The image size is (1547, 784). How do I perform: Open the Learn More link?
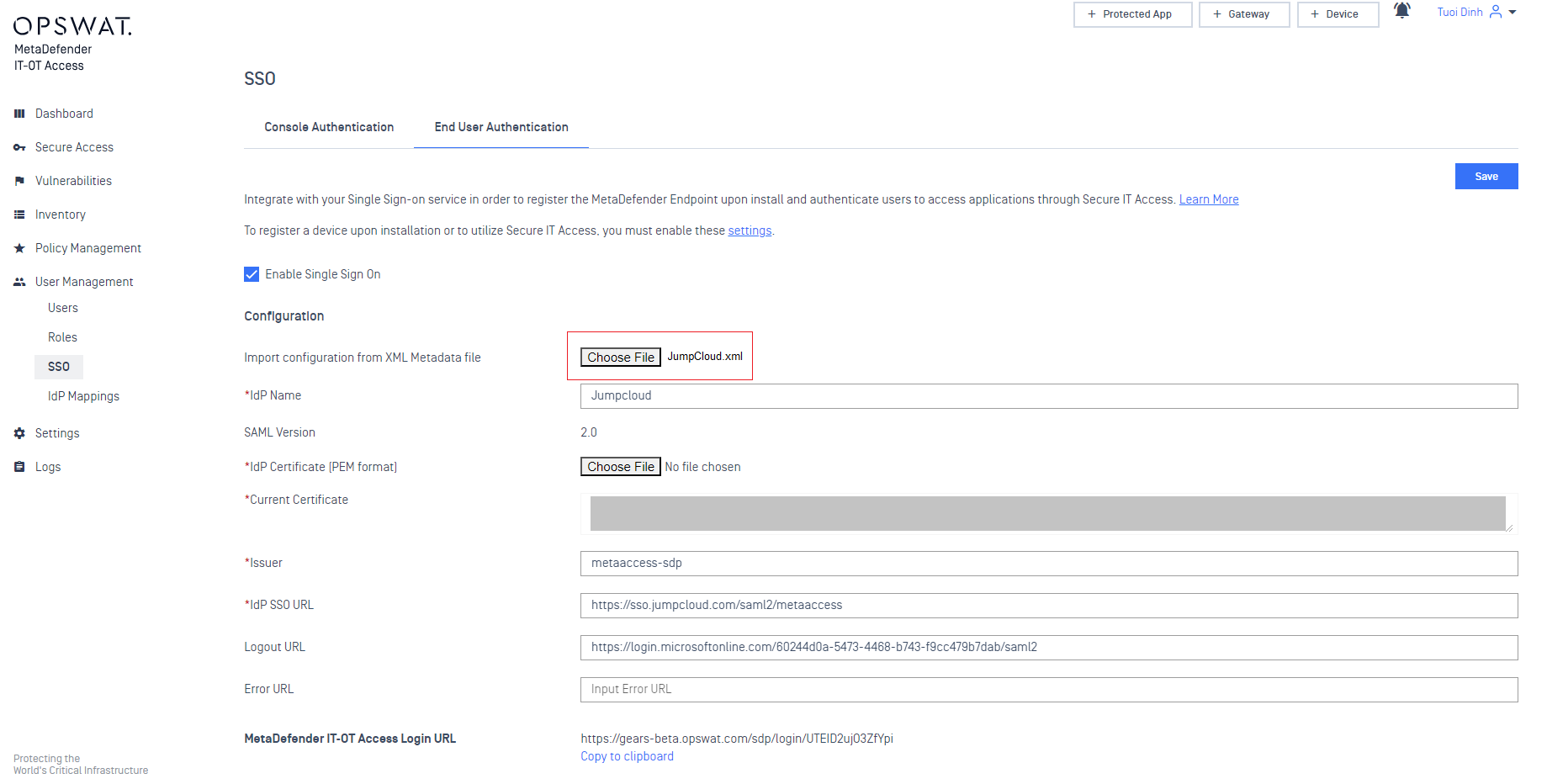pyautogui.click(x=1208, y=199)
